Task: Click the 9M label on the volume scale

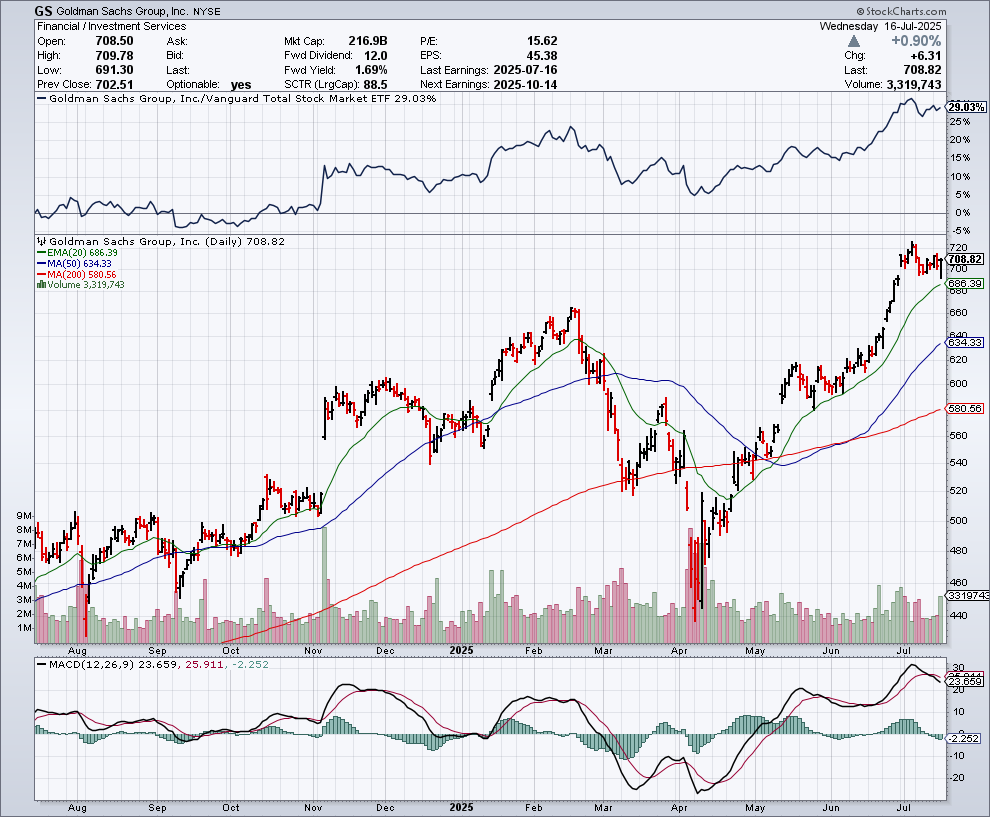Action: [24, 516]
